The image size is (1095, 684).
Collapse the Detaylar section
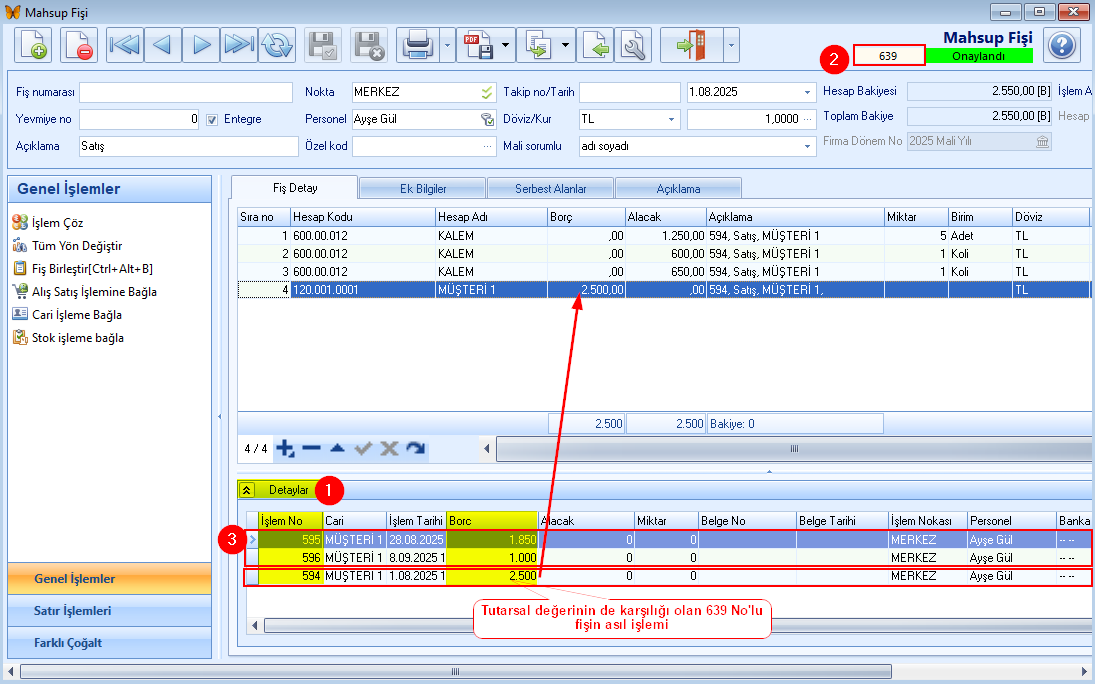coord(247,490)
